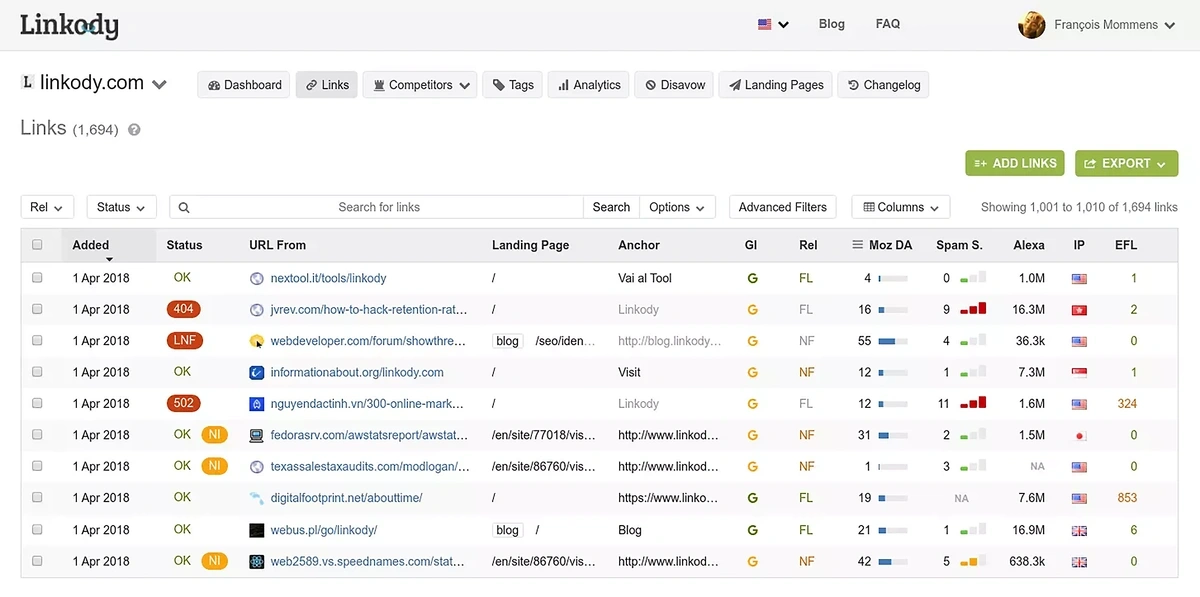Open the Columns dropdown
This screenshot has height=597, width=1200.
(x=900, y=207)
